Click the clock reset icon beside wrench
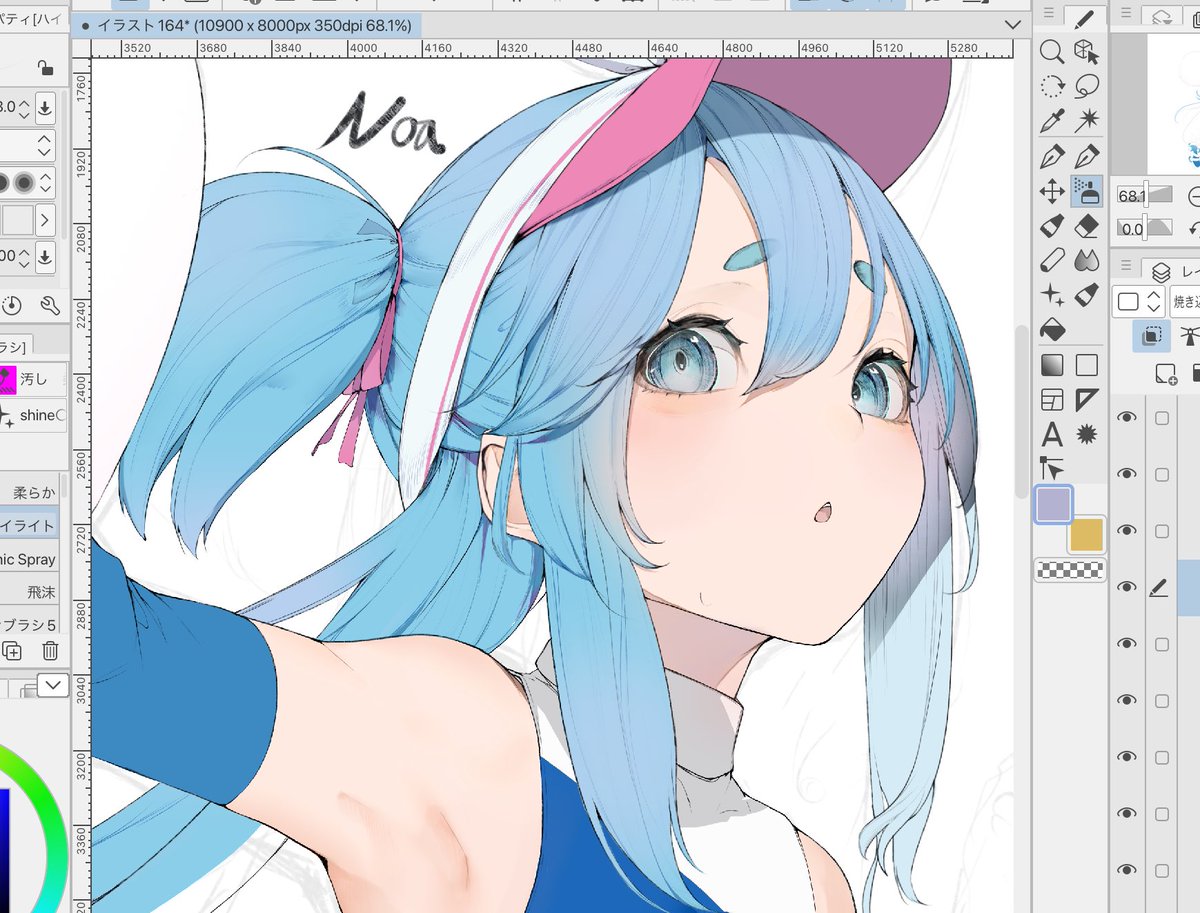Screen dimensions: 1200x913 click(12, 305)
